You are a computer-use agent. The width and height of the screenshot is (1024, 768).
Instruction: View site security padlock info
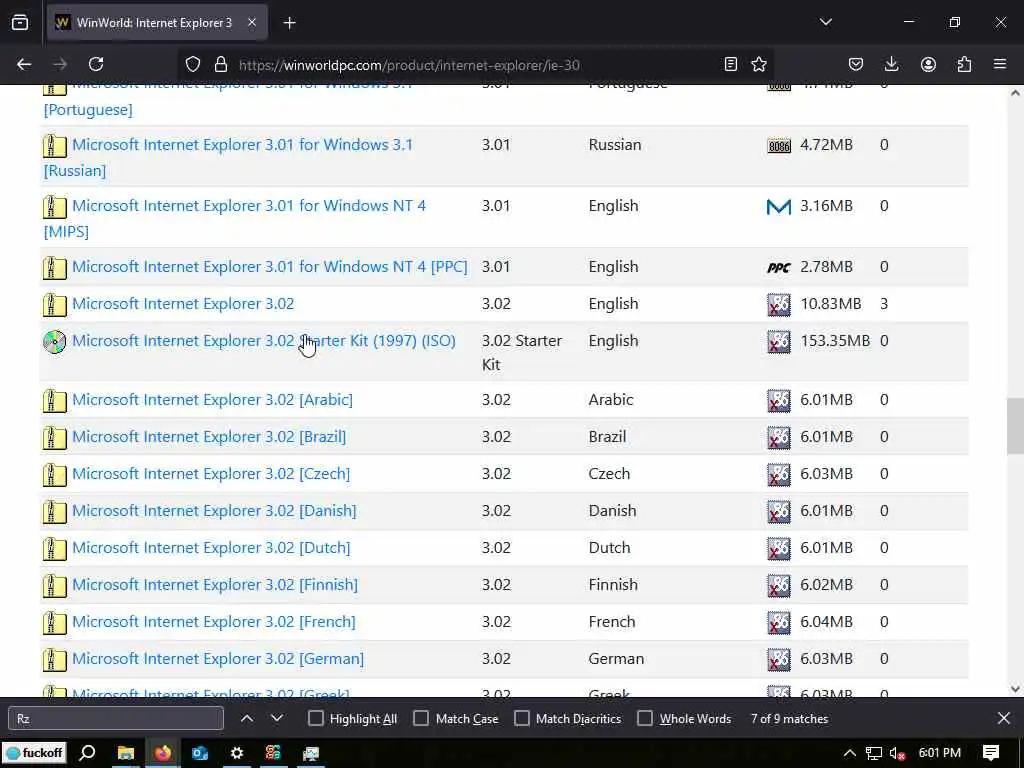coord(221,64)
